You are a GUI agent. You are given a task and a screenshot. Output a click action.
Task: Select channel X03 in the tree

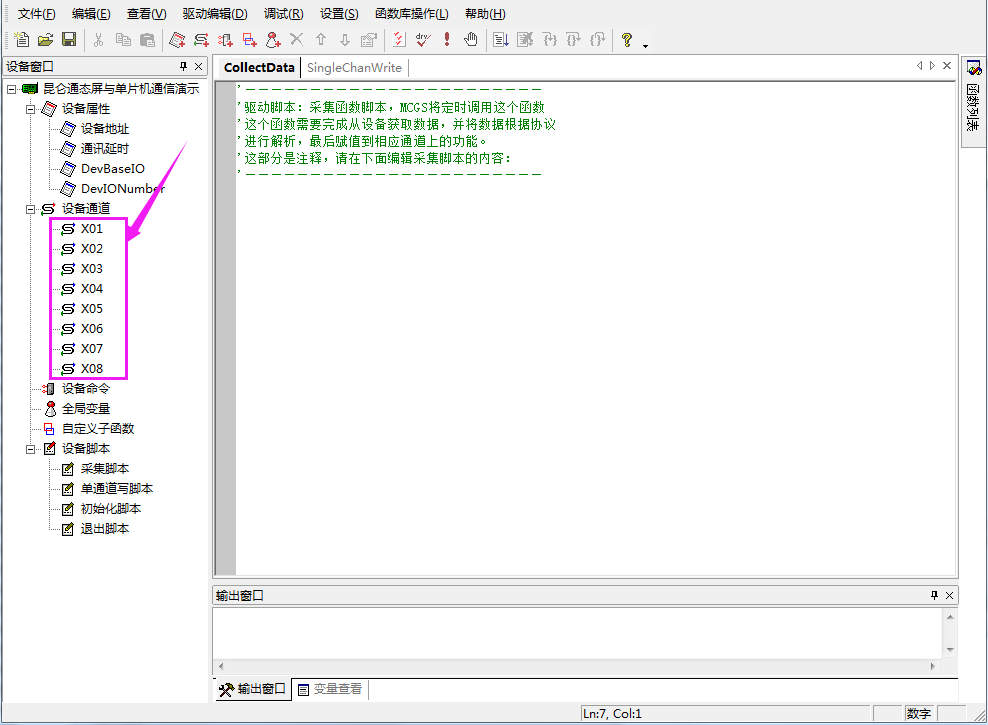pos(91,268)
